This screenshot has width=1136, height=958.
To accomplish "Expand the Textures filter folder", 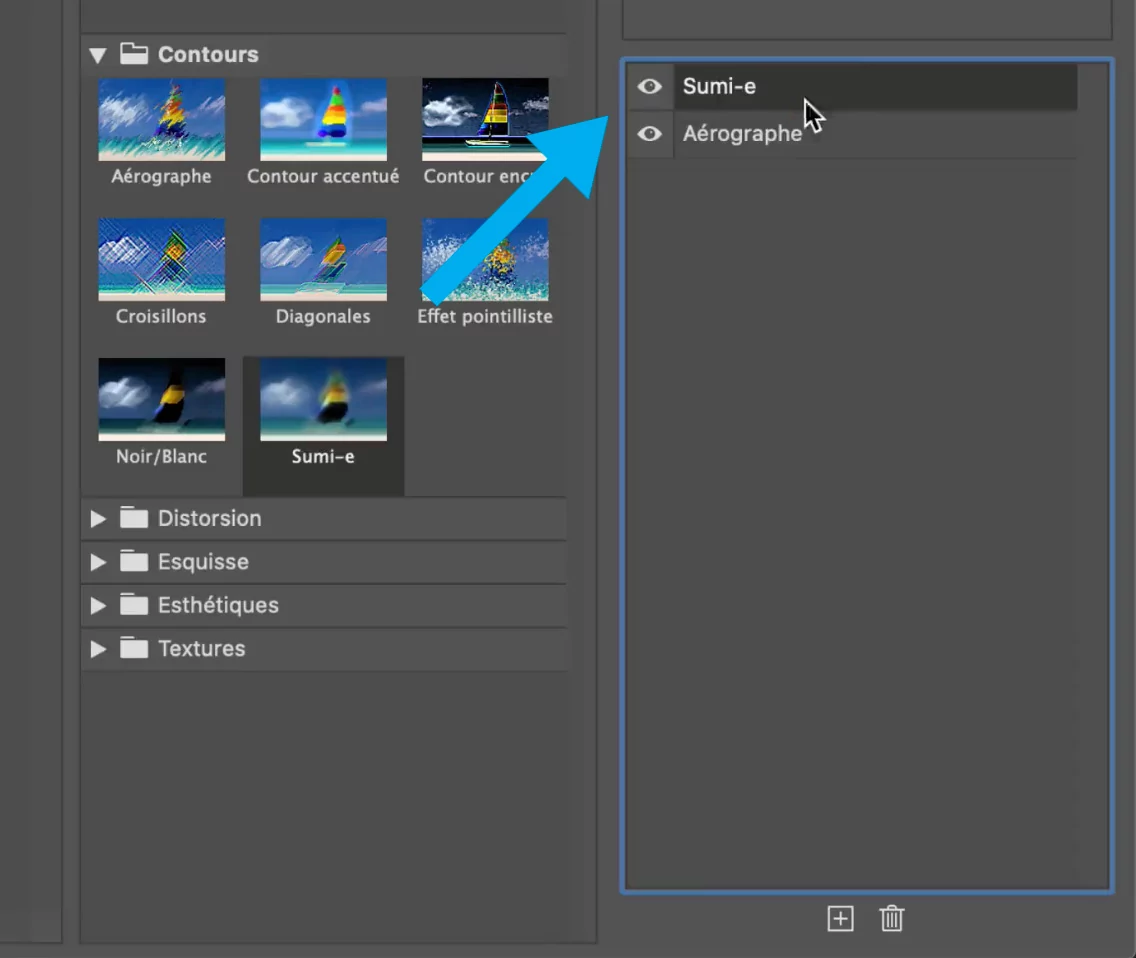I will (x=98, y=649).
